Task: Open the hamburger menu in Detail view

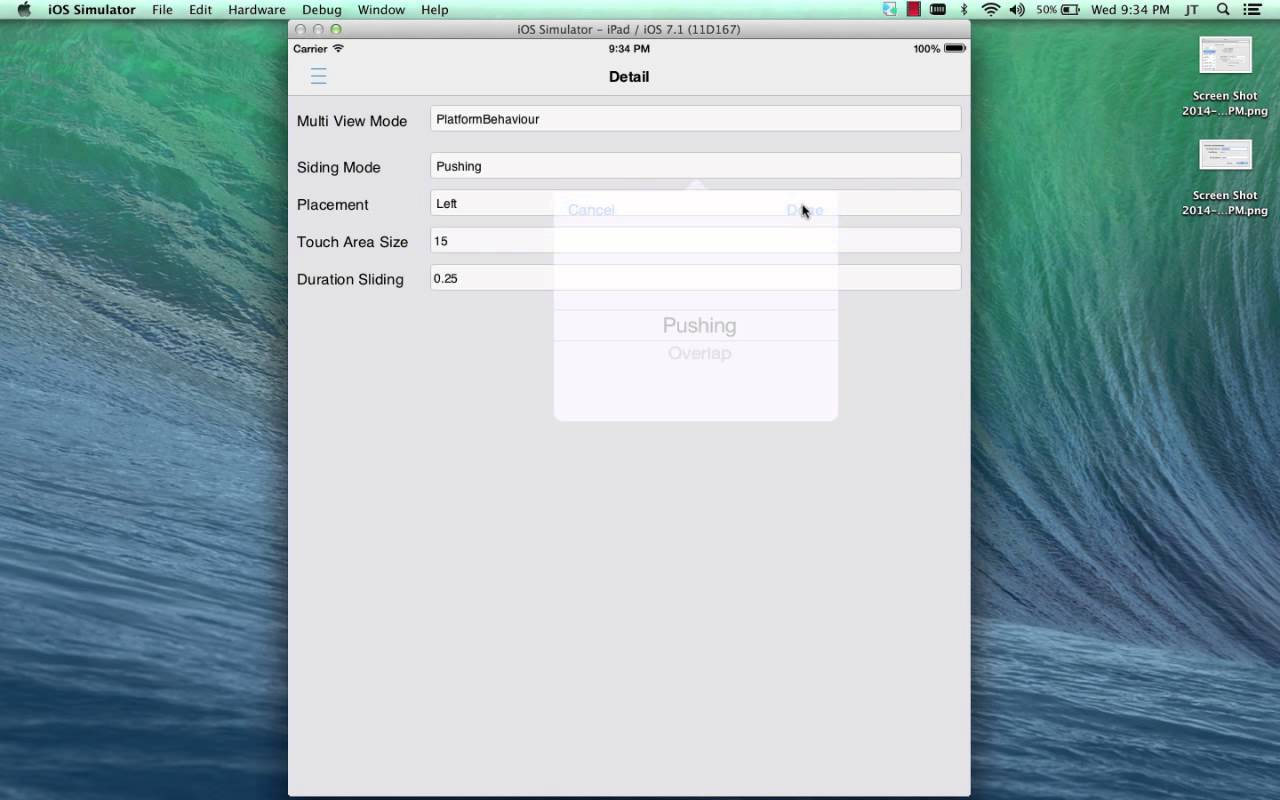Action: [318, 76]
